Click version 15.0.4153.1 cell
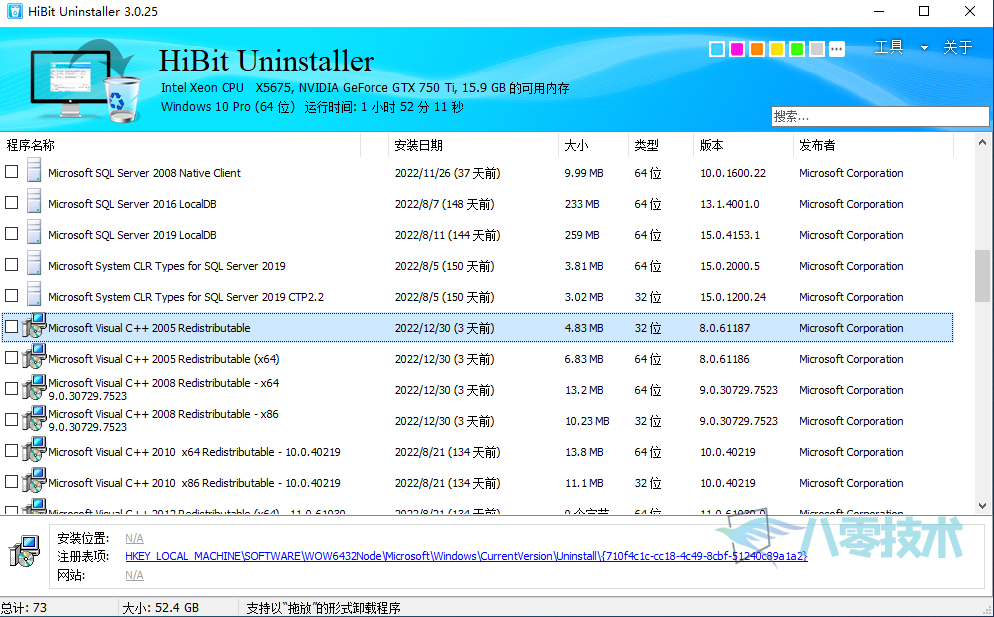Viewport: 994px width, 617px height. coord(730,235)
